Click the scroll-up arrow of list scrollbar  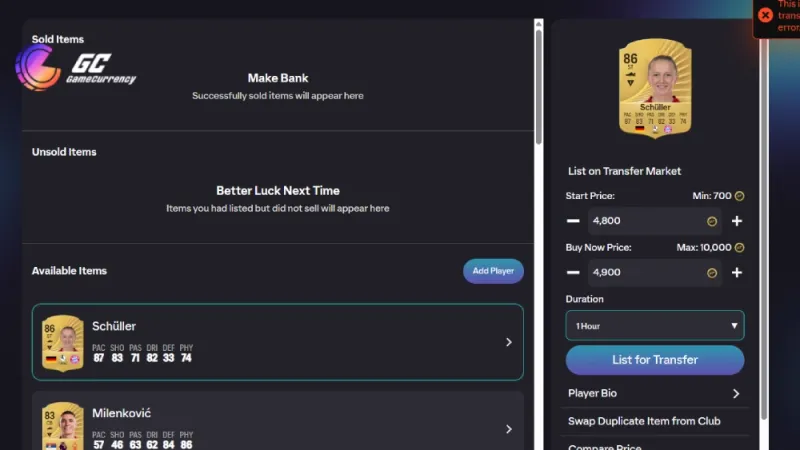[x=538, y=24]
